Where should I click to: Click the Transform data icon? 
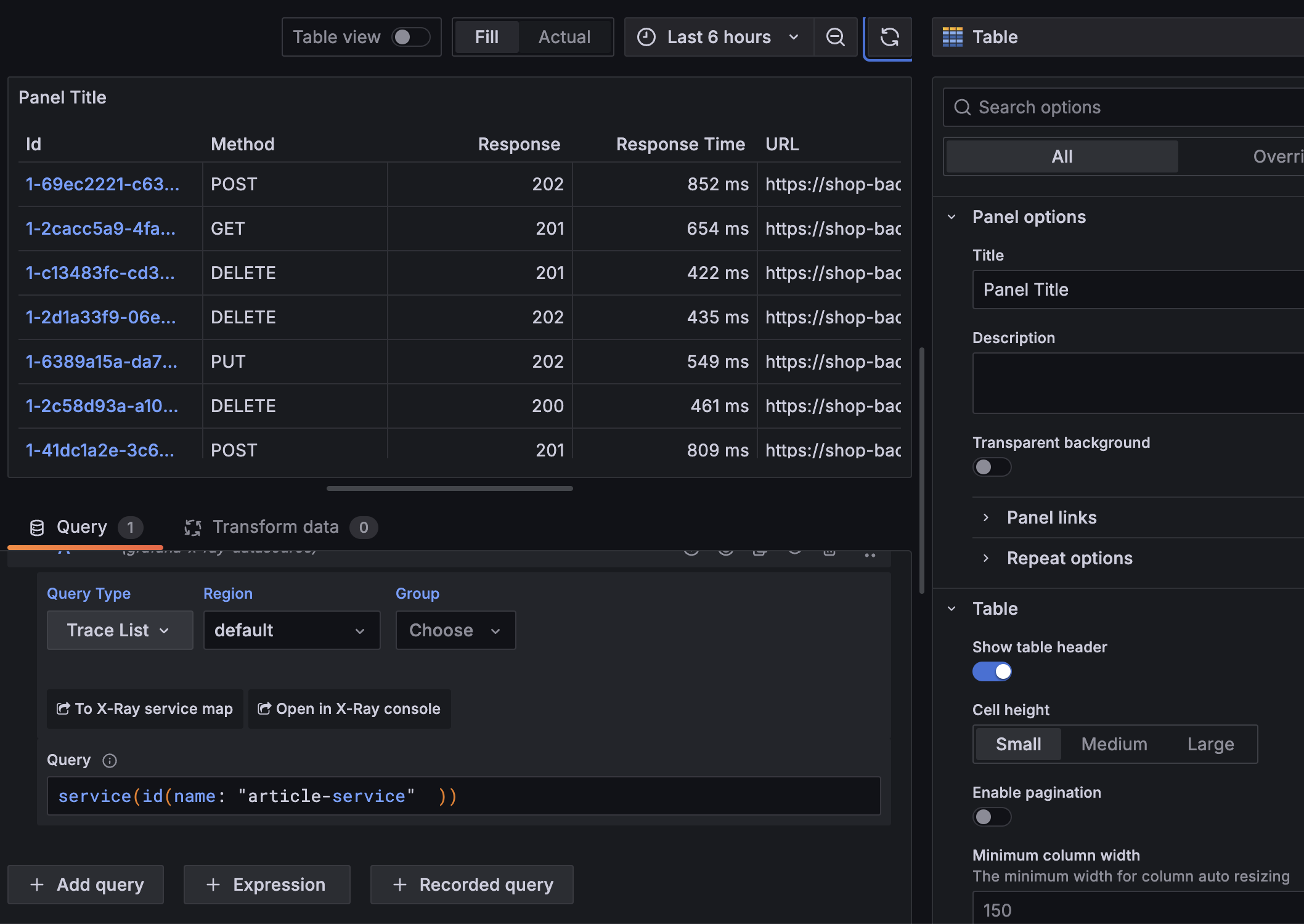point(193,527)
